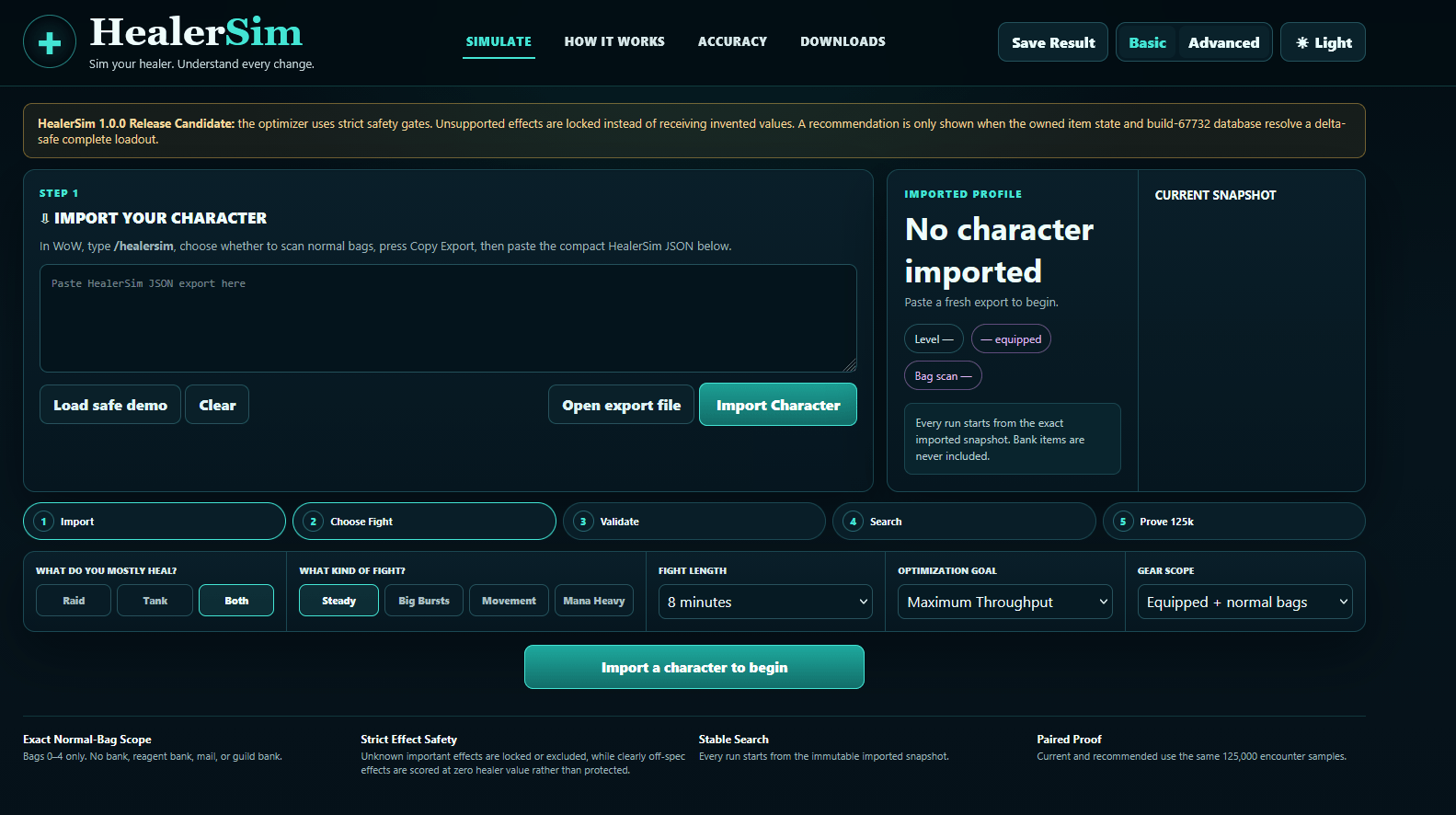This screenshot has width=1456, height=815.
Task: Click the Import Your Character heading
Action: [153, 218]
